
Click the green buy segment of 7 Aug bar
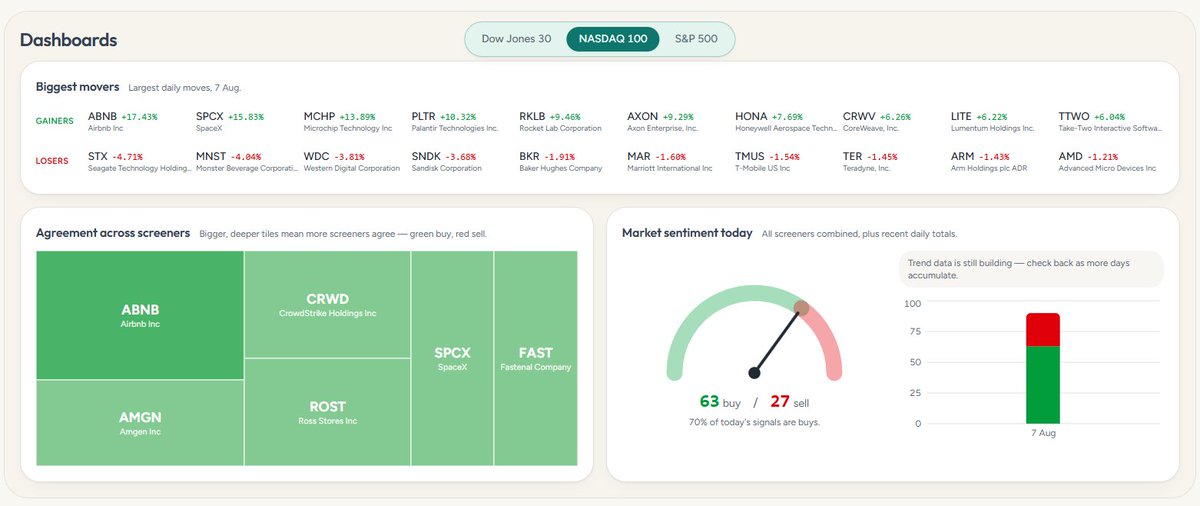pos(1043,384)
